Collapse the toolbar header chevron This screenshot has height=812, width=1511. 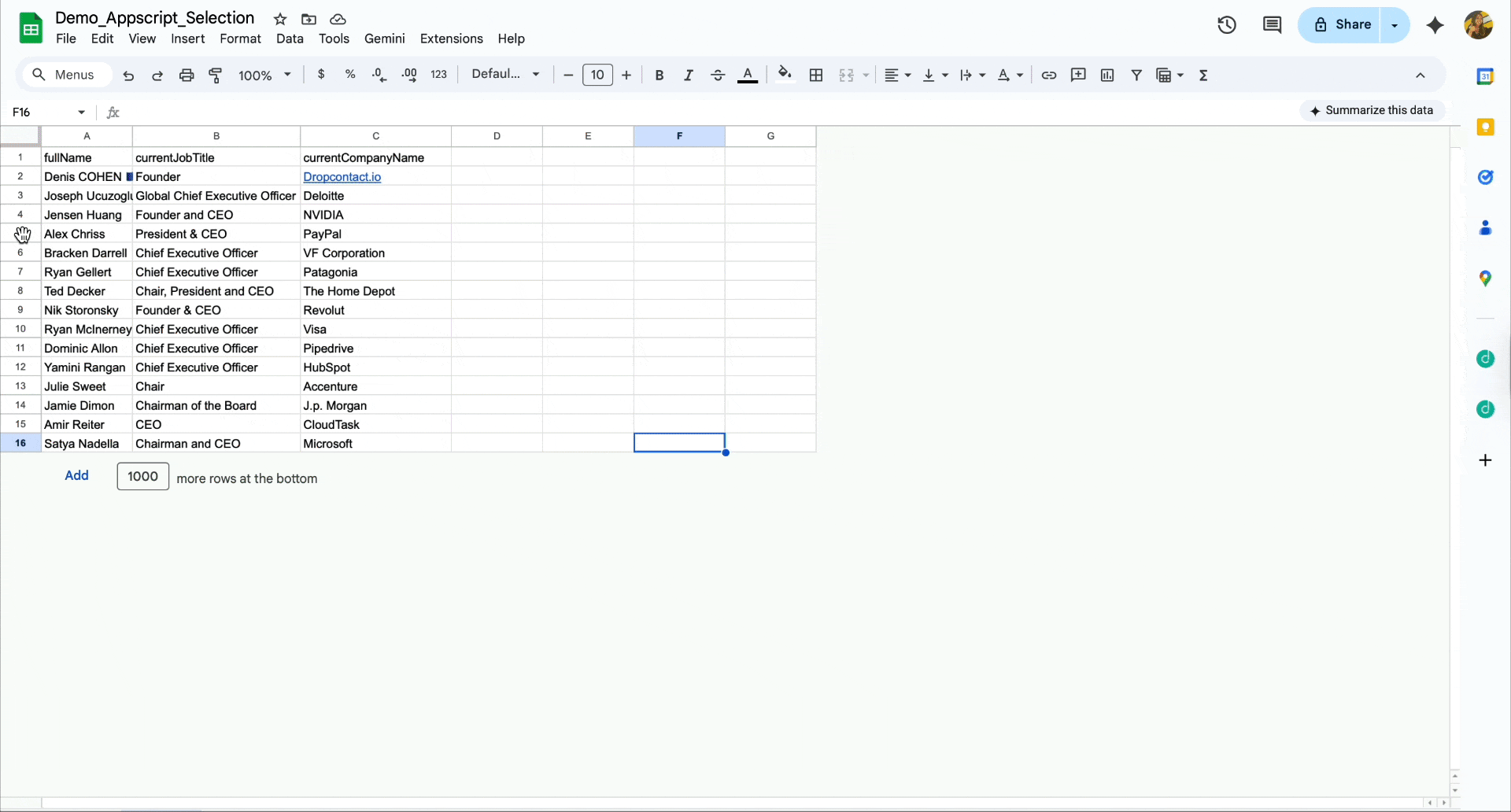(x=1420, y=76)
